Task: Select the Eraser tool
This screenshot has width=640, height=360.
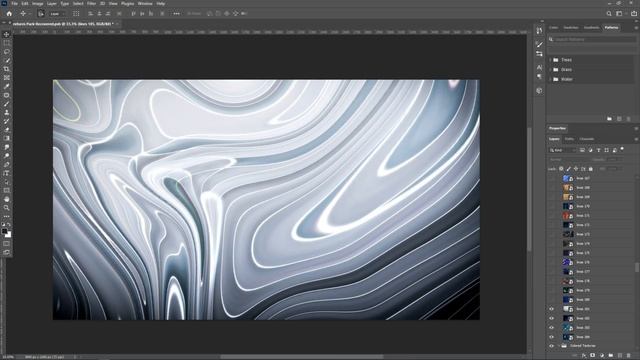Action: pyautogui.click(x=7, y=129)
